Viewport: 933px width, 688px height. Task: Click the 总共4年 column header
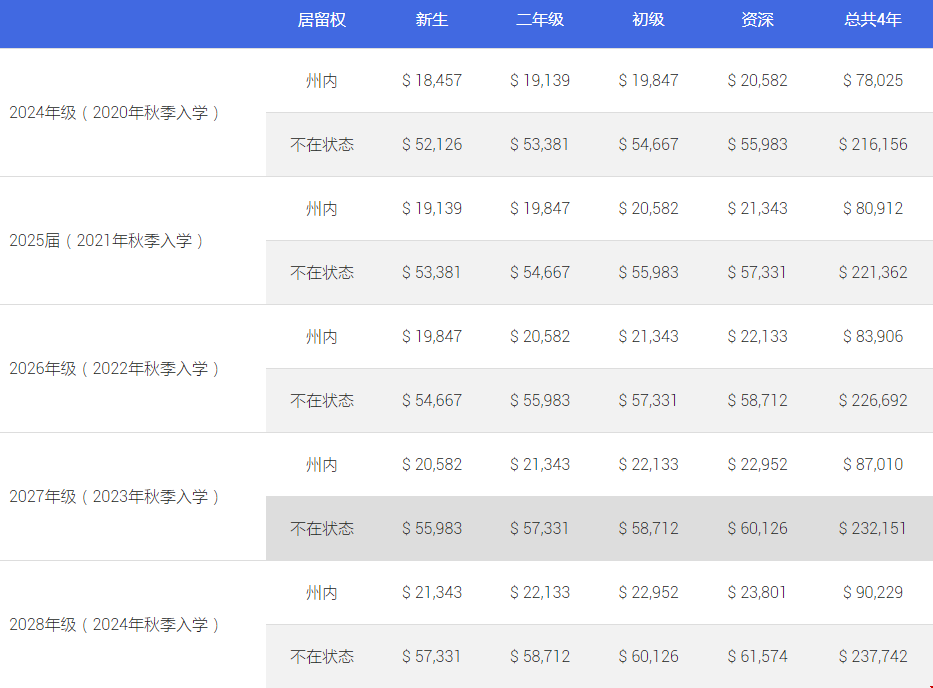coord(873,20)
